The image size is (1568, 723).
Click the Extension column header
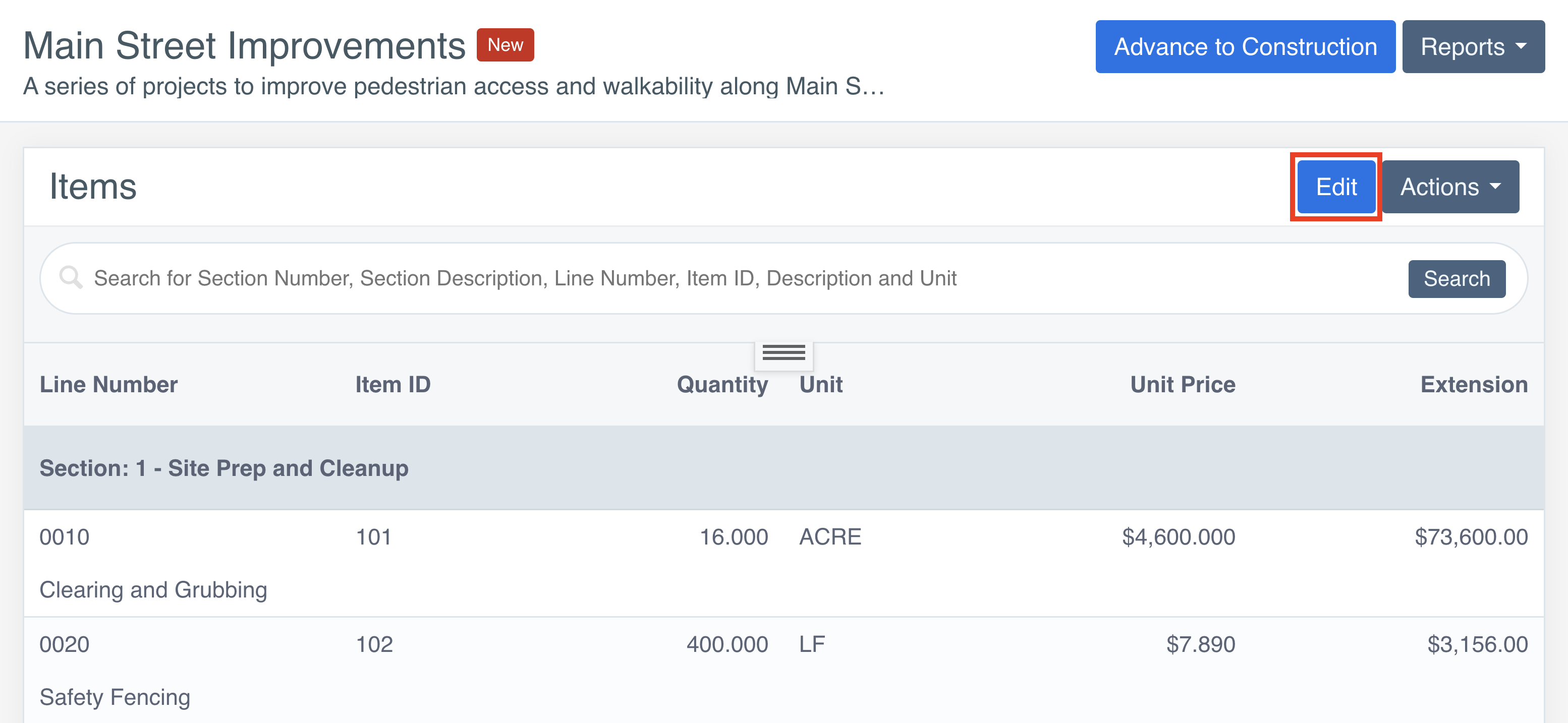[1474, 385]
